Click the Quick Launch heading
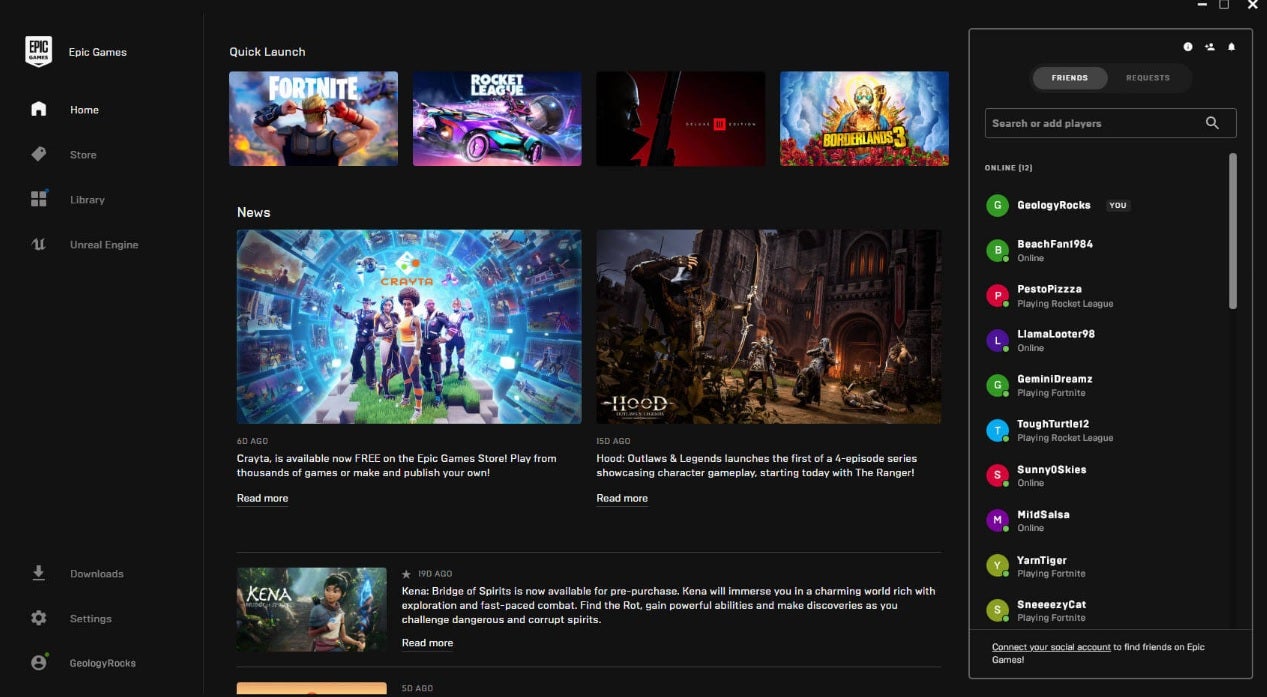 (x=267, y=52)
